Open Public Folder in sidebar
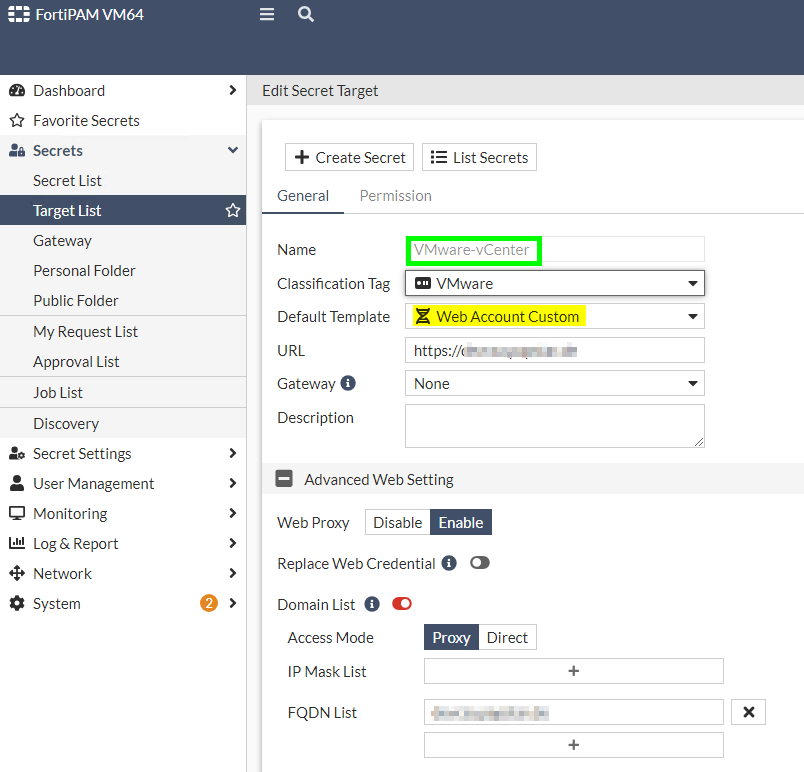The image size is (804, 772). coord(123,300)
